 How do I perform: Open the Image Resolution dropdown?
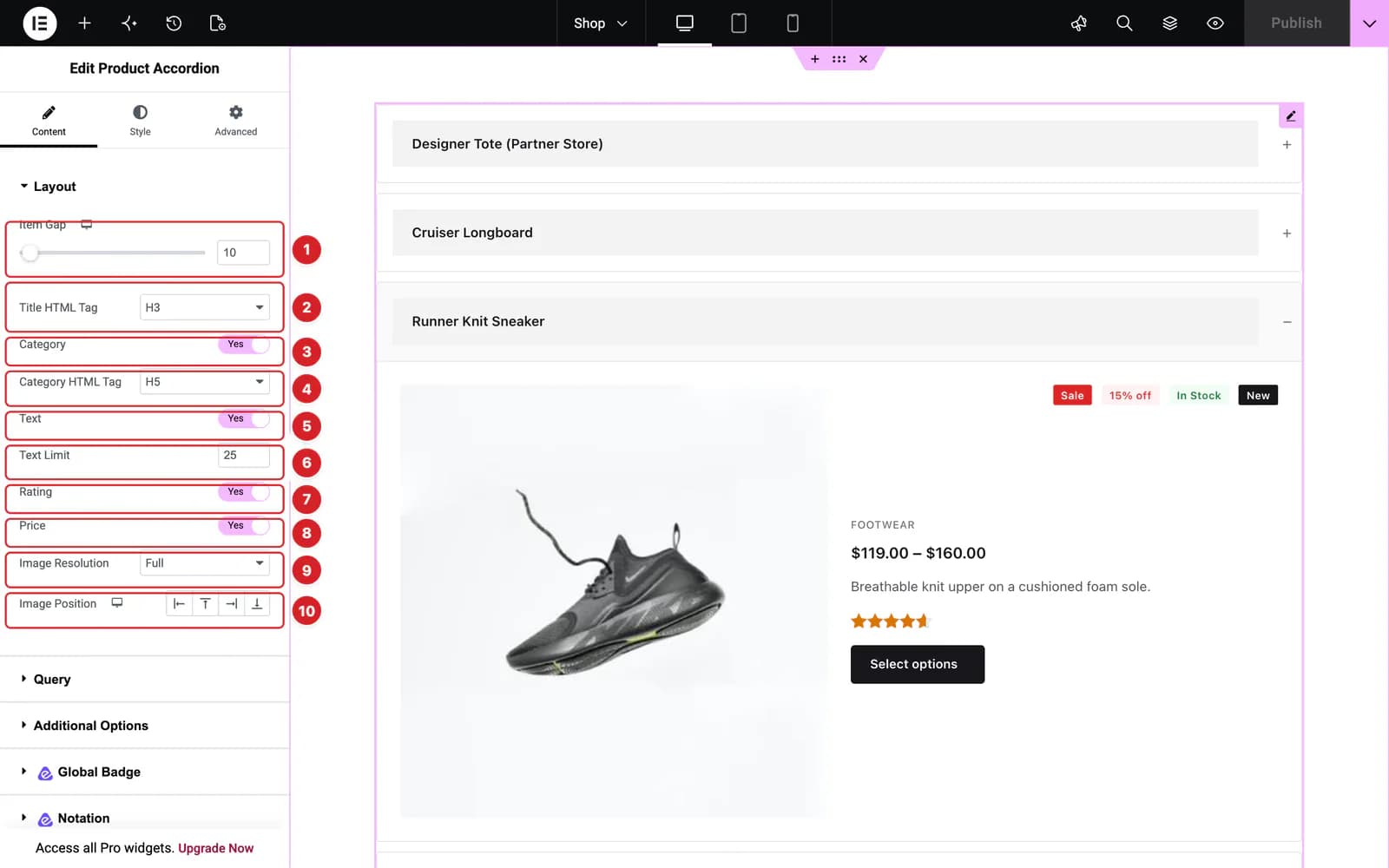pyautogui.click(x=205, y=563)
